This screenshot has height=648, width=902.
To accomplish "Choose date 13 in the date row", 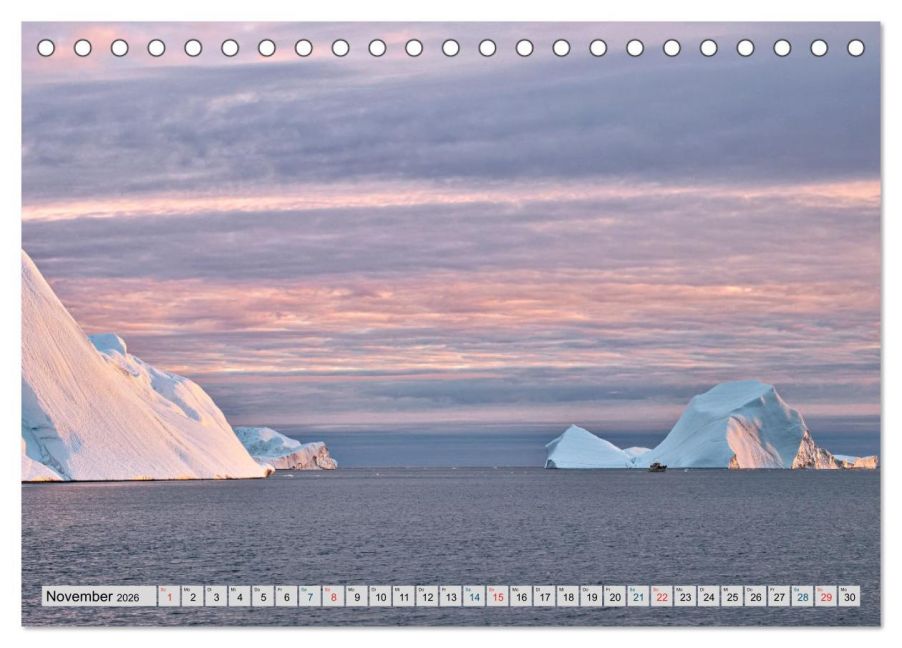I will point(451,596).
